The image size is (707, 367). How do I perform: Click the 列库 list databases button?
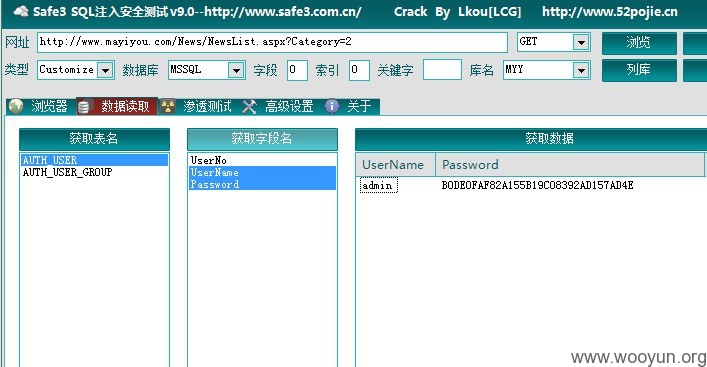coord(639,70)
